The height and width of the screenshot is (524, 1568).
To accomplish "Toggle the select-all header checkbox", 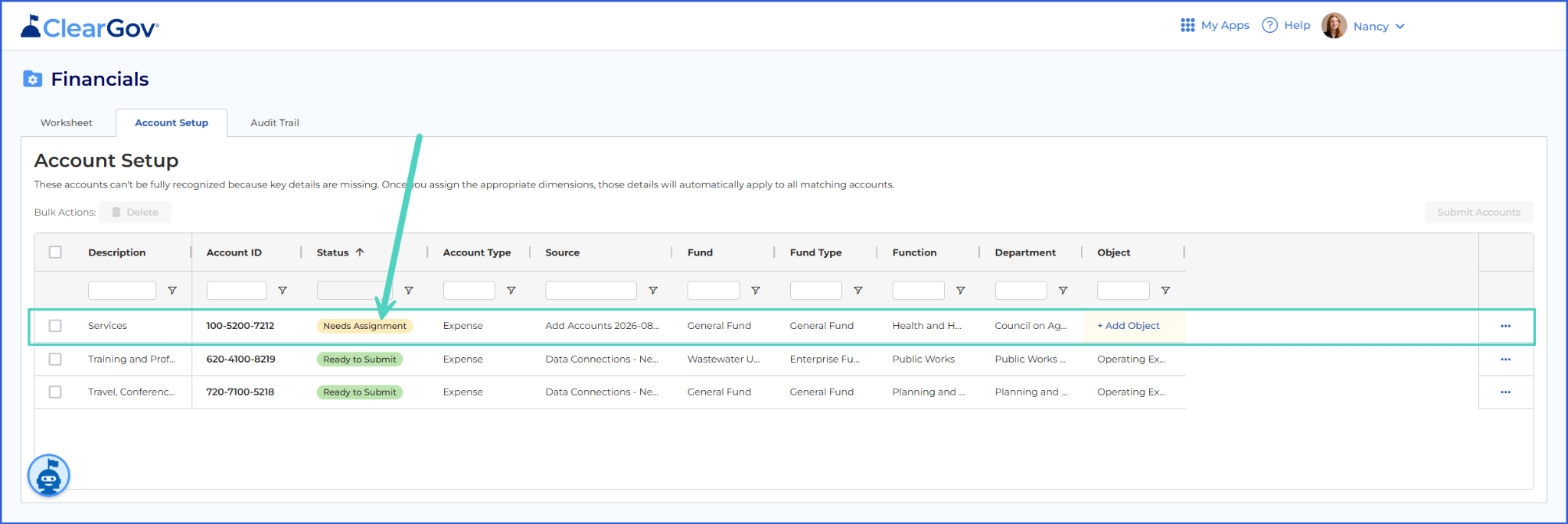I will point(55,252).
